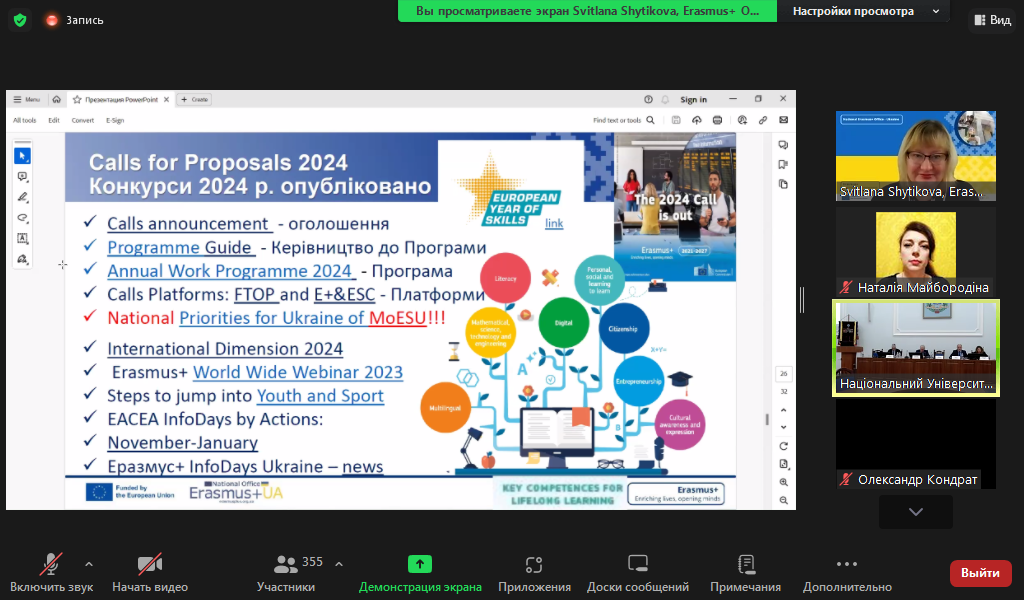Leave the meeting with Выйти
The height and width of the screenshot is (600, 1024).
pyautogui.click(x=980, y=573)
